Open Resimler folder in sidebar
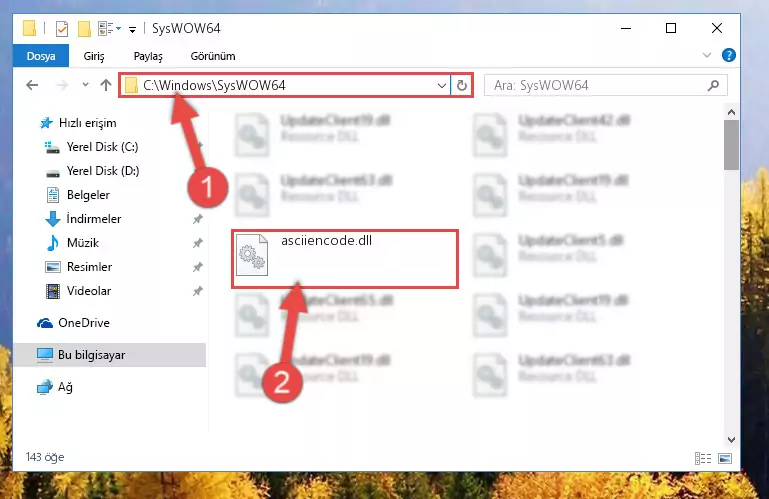 click(x=89, y=267)
